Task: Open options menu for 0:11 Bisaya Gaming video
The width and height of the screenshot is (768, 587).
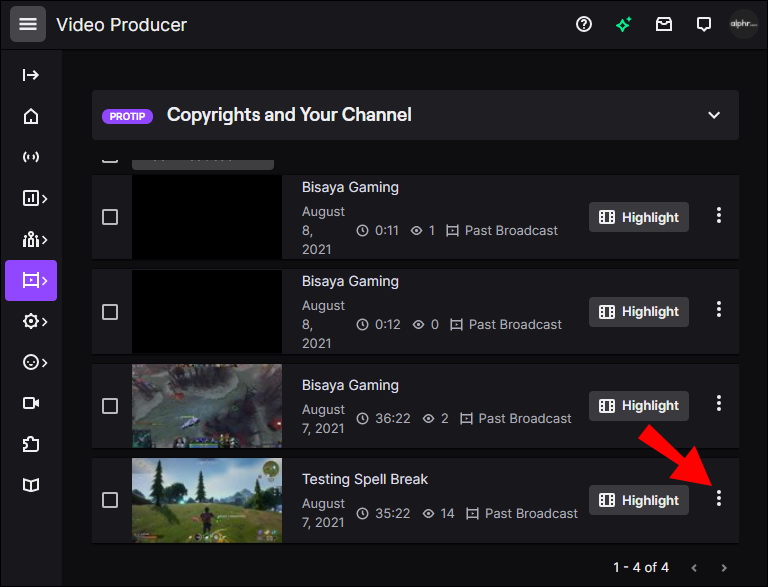Action: (719, 215)
